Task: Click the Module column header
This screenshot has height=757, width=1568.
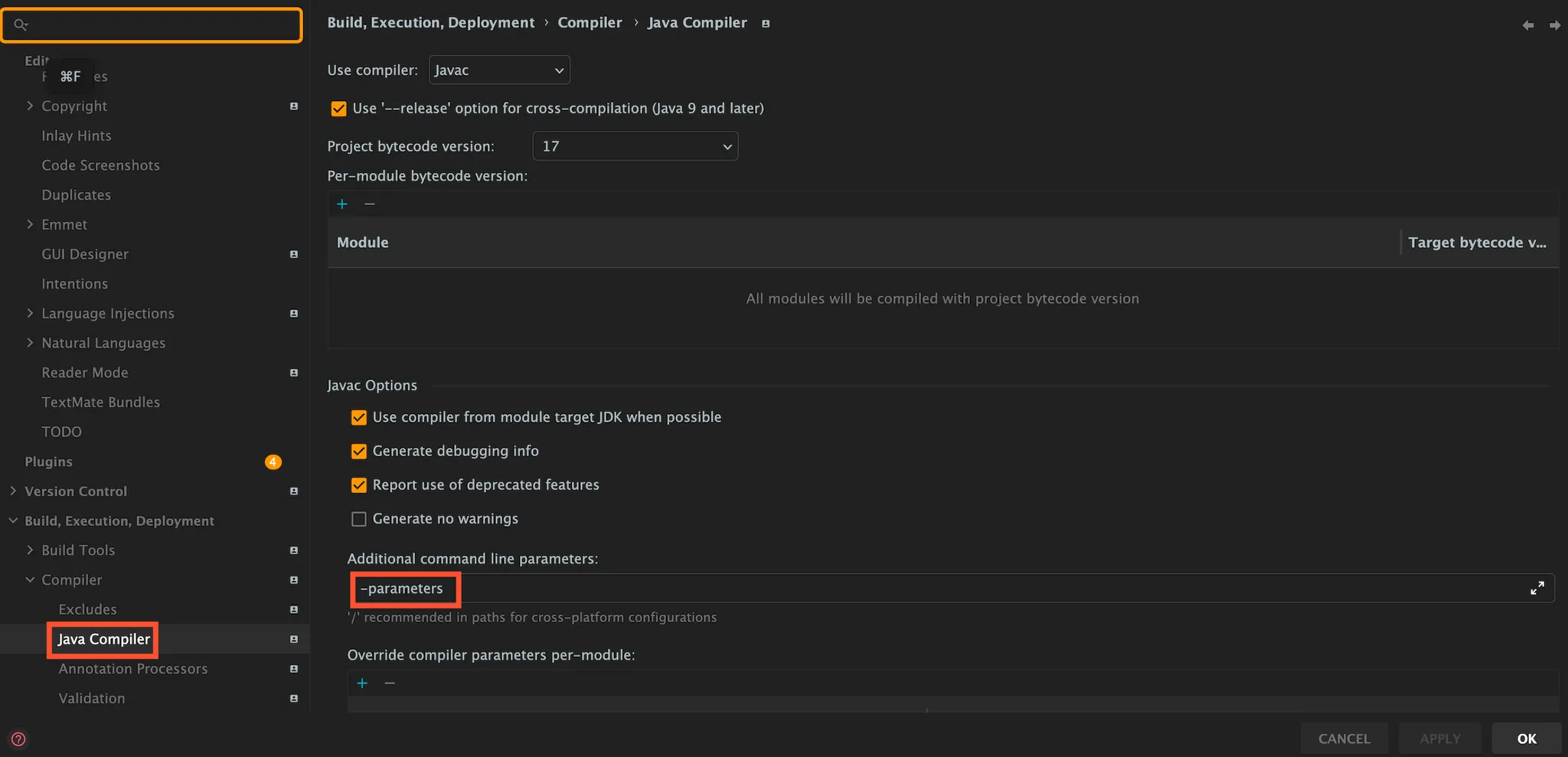Action: 363,243
